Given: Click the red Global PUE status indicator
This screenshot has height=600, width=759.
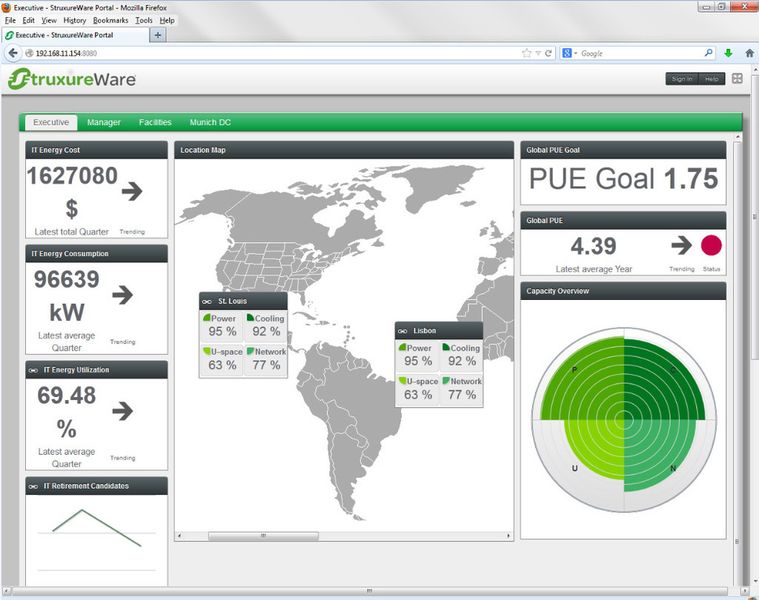Looking at the screenshot, I should 711,245.
